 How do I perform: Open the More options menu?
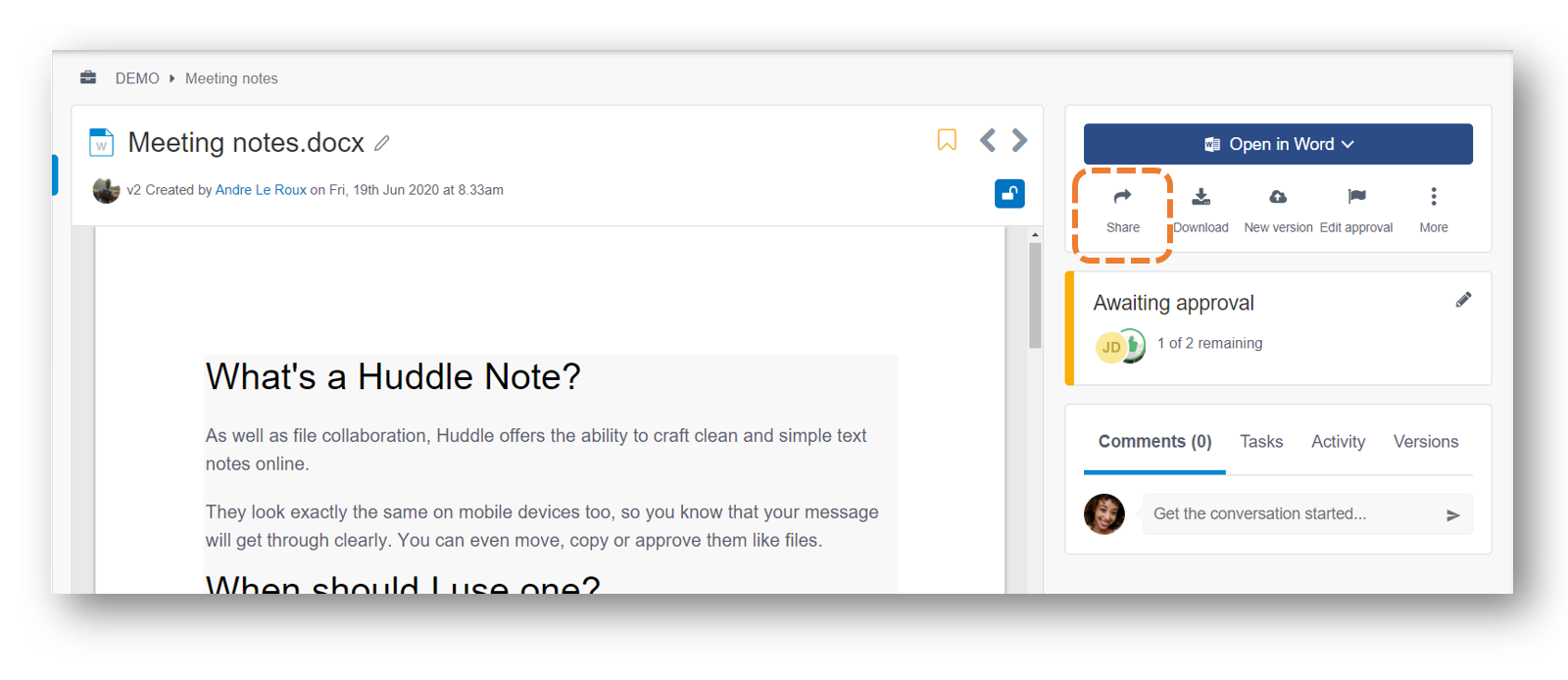point(1433,211)
